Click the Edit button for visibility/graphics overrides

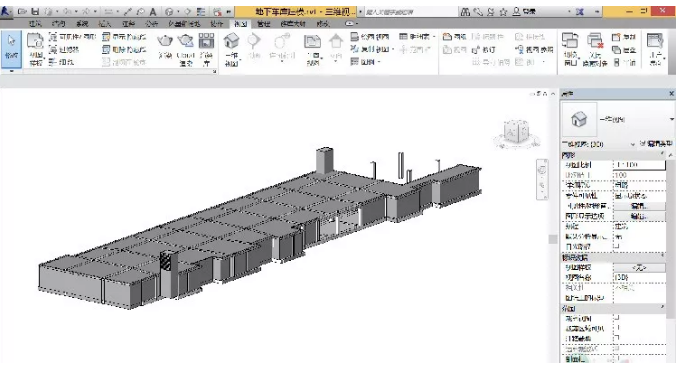point(639,206)
